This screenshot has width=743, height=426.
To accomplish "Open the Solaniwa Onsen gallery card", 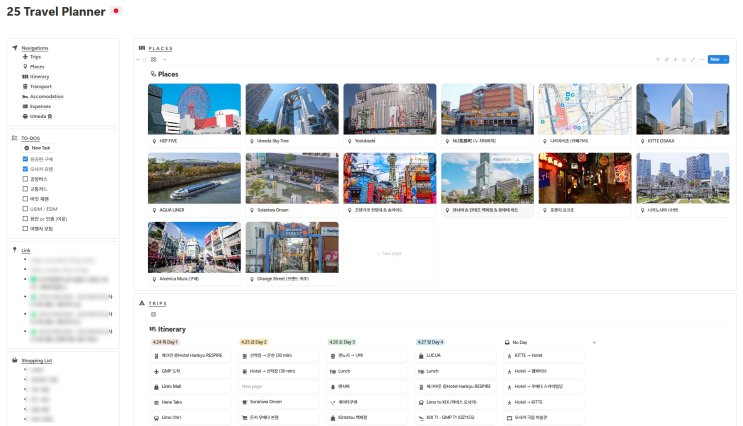I will [292, 184].
